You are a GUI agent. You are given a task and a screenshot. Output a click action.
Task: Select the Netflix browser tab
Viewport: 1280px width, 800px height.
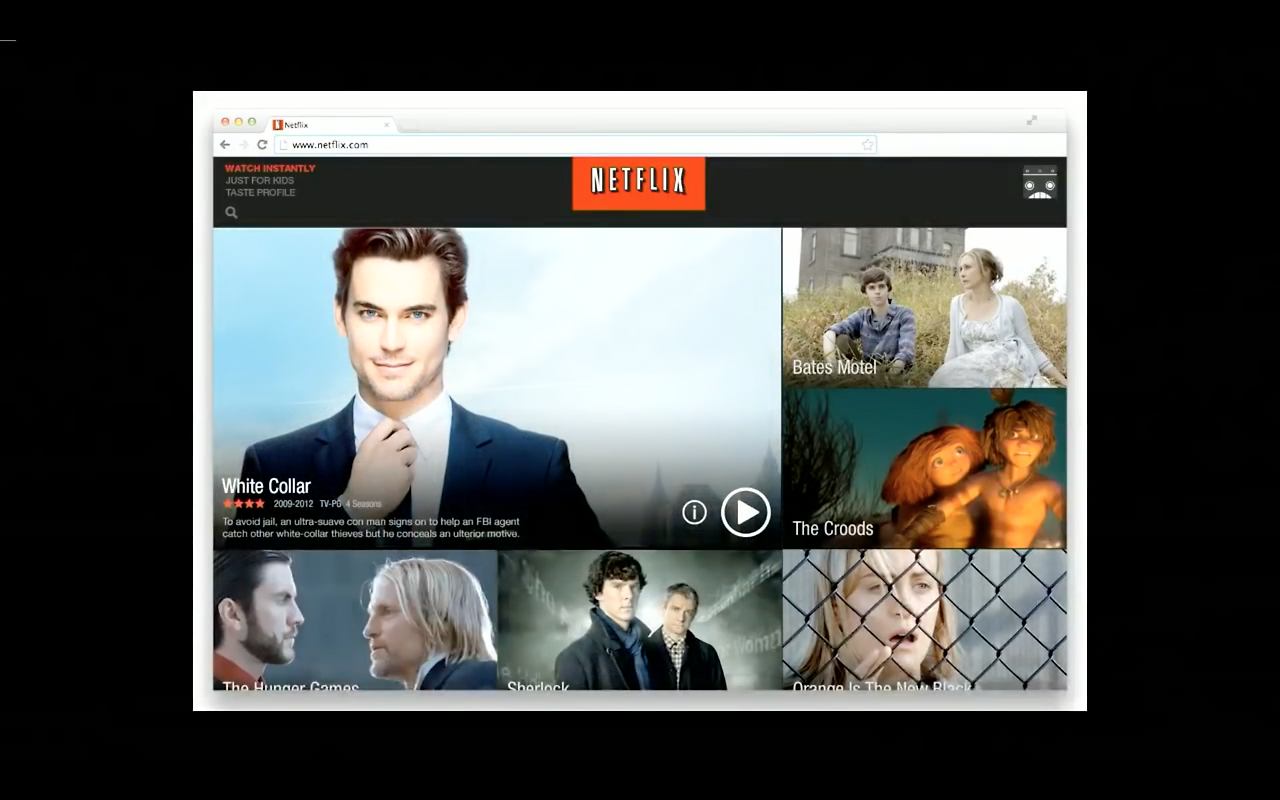pyautogui.click(x=331, y=125)
